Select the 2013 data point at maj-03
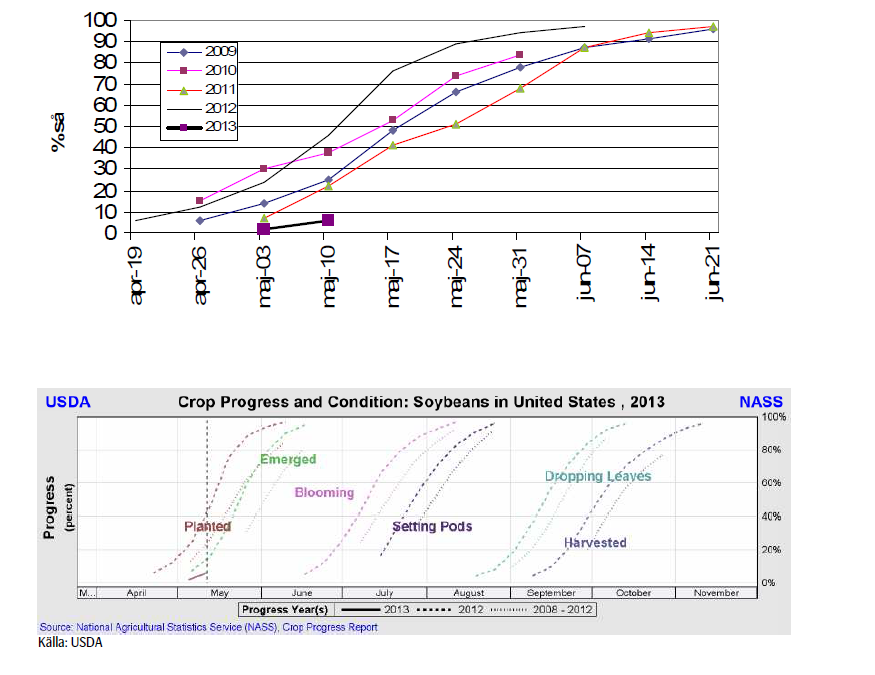This screenshot has height=675, width=875. [264, 229]
